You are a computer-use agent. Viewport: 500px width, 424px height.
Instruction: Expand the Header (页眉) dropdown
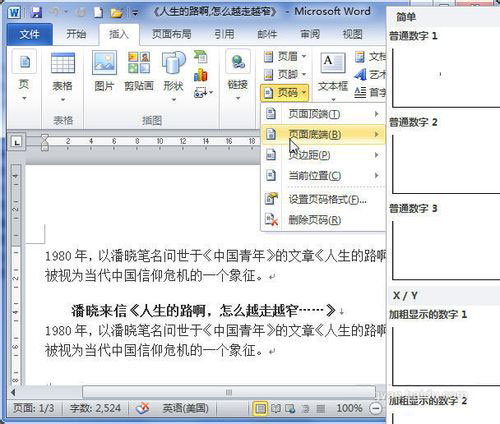[x=285, y=57]
